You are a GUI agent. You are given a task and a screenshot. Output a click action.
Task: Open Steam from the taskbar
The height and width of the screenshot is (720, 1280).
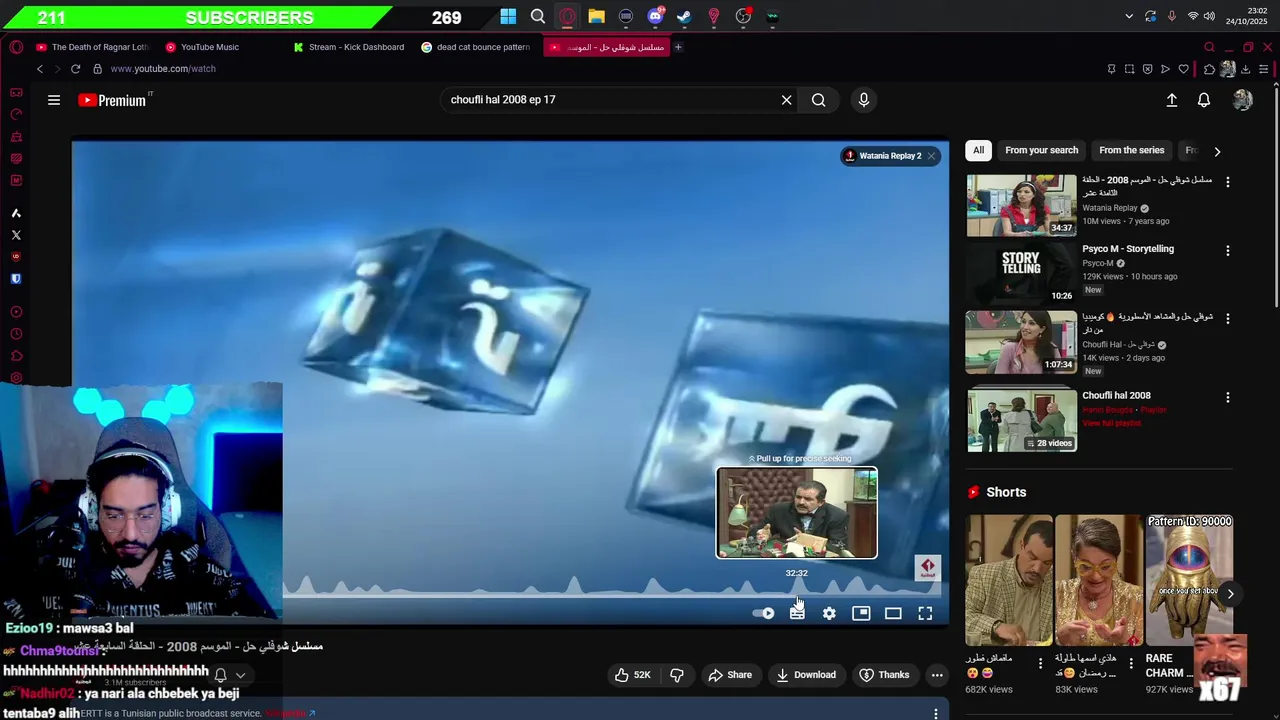click(684, 16)
